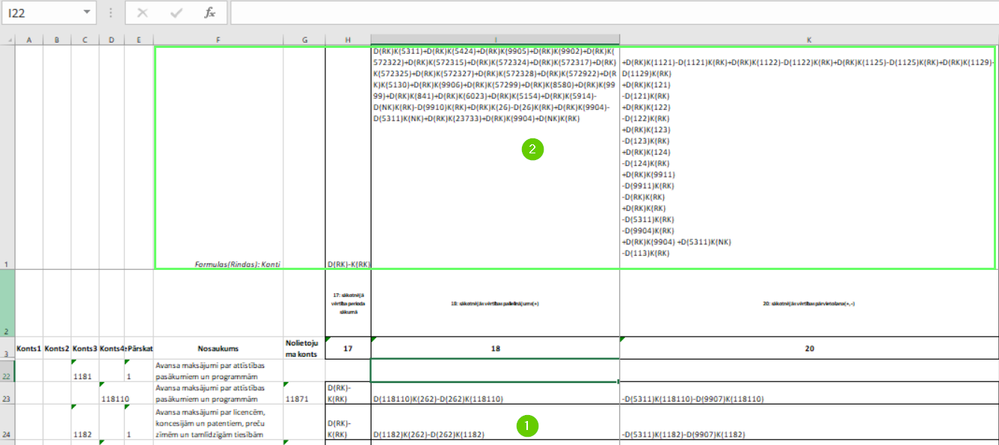Click the row 22 Avansa maksājumi name cell
The image size is (999, 445).
coord(219,370)
